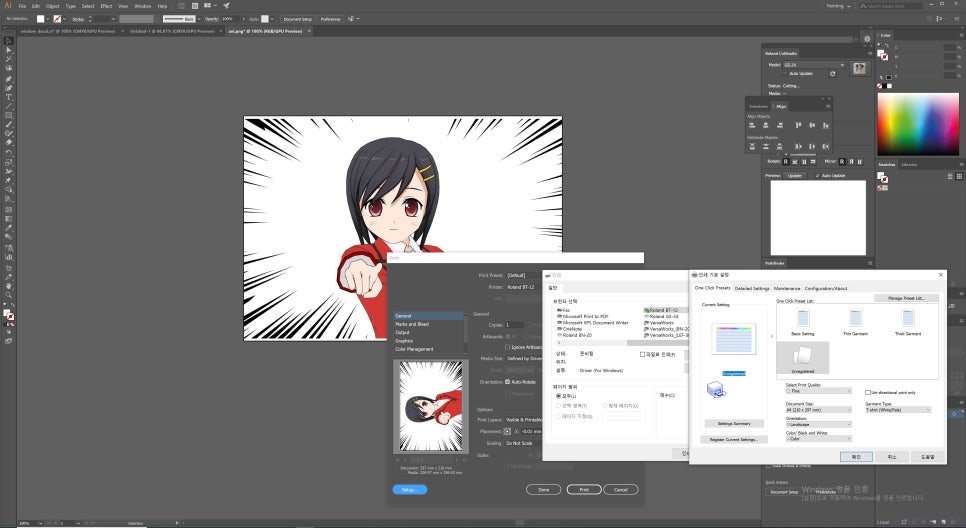Toggle Auto Update checkmark next to Preview Update
Screen dimensions: 966x528
click(x=818, y=176)
